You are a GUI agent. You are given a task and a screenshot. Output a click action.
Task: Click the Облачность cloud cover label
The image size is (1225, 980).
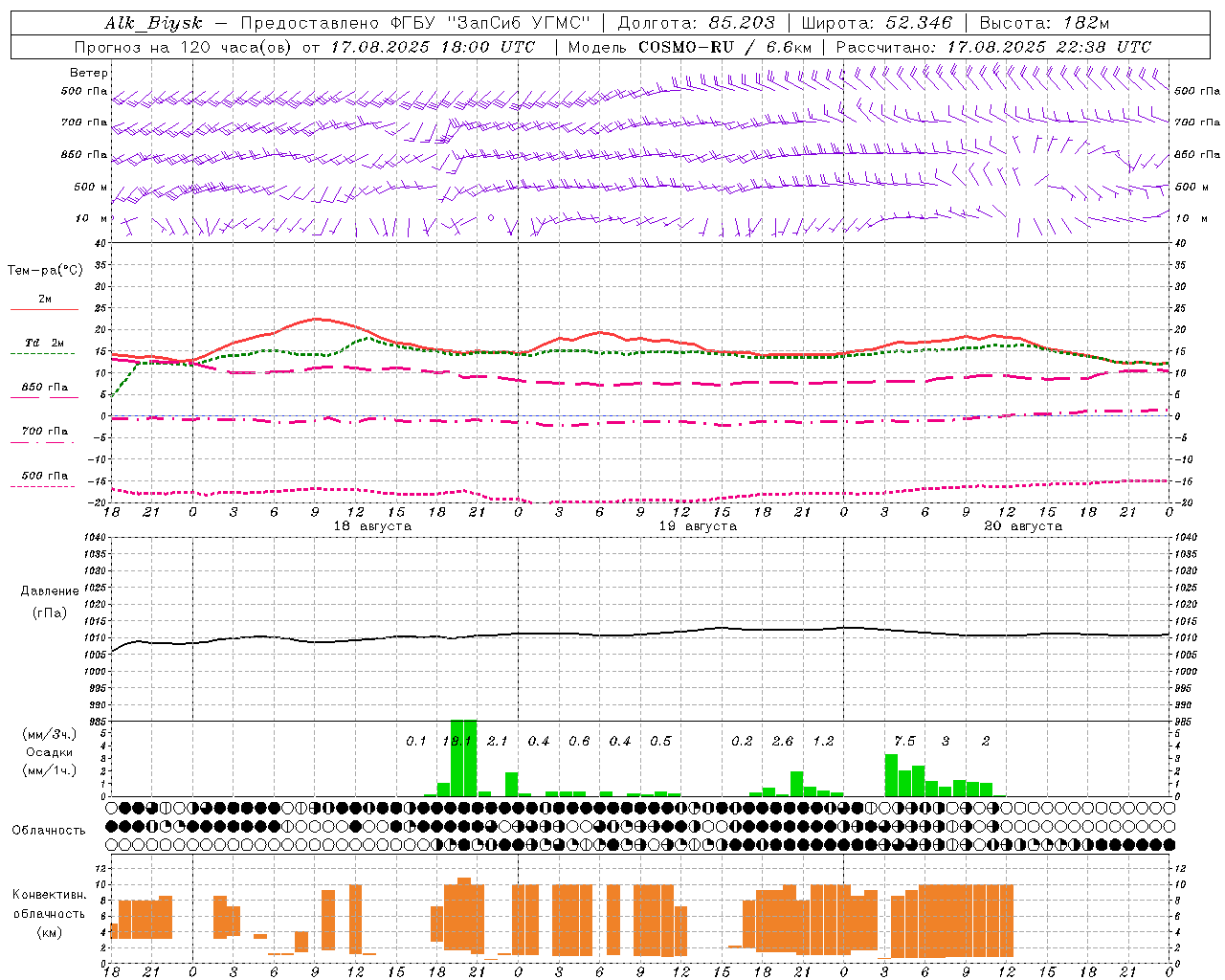49,831
